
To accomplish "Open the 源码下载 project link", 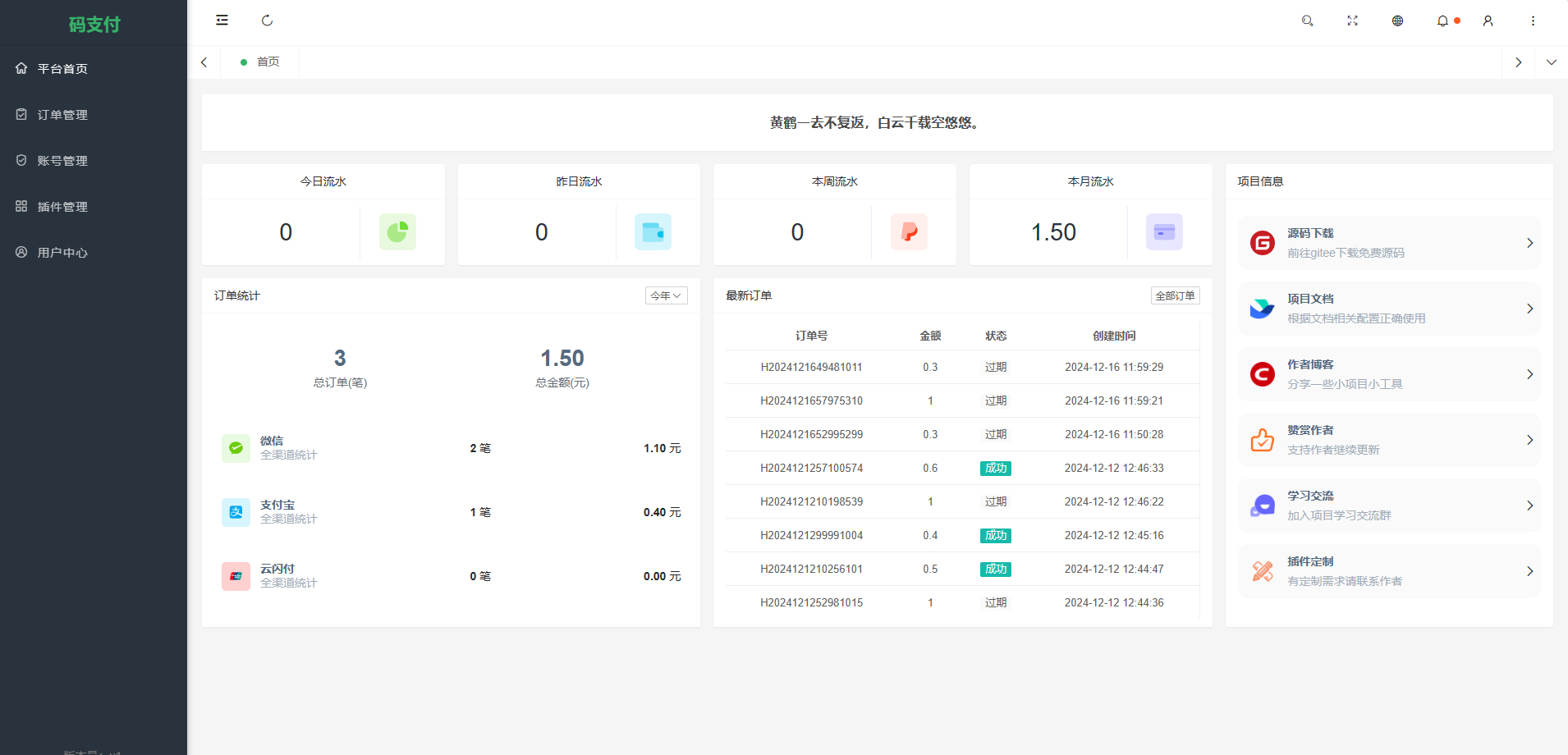I will tap(1388, 243).
